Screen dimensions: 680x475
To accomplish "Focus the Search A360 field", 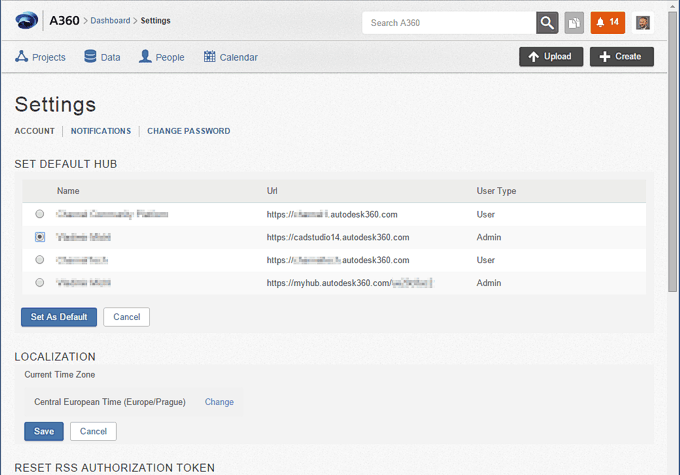I will (x=449, y=23).
